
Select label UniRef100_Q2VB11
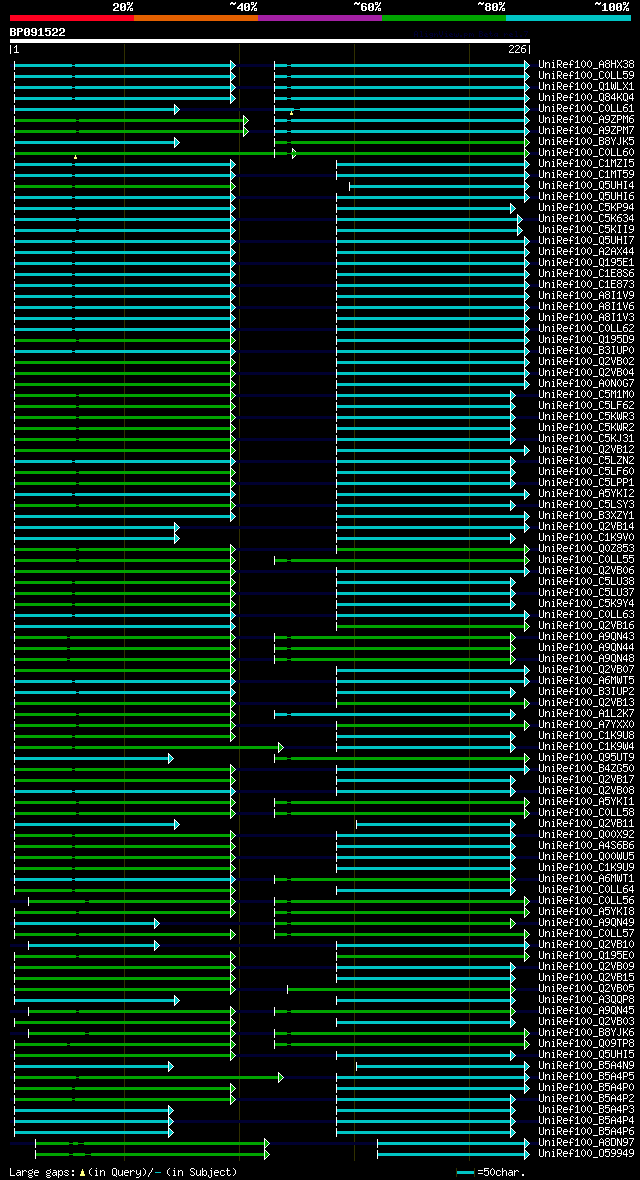tap(587, 823)
